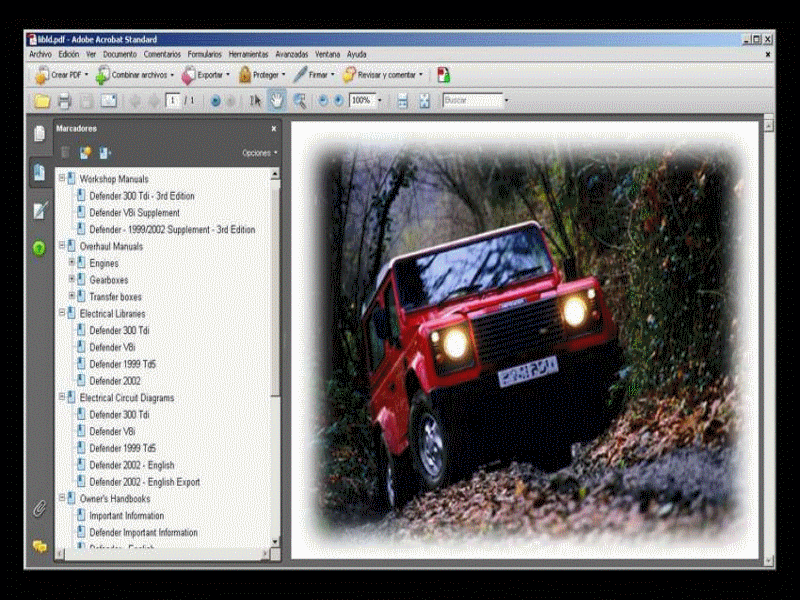
Task: Open the folder icon in the toolbar
Action: tap(42, 101)
